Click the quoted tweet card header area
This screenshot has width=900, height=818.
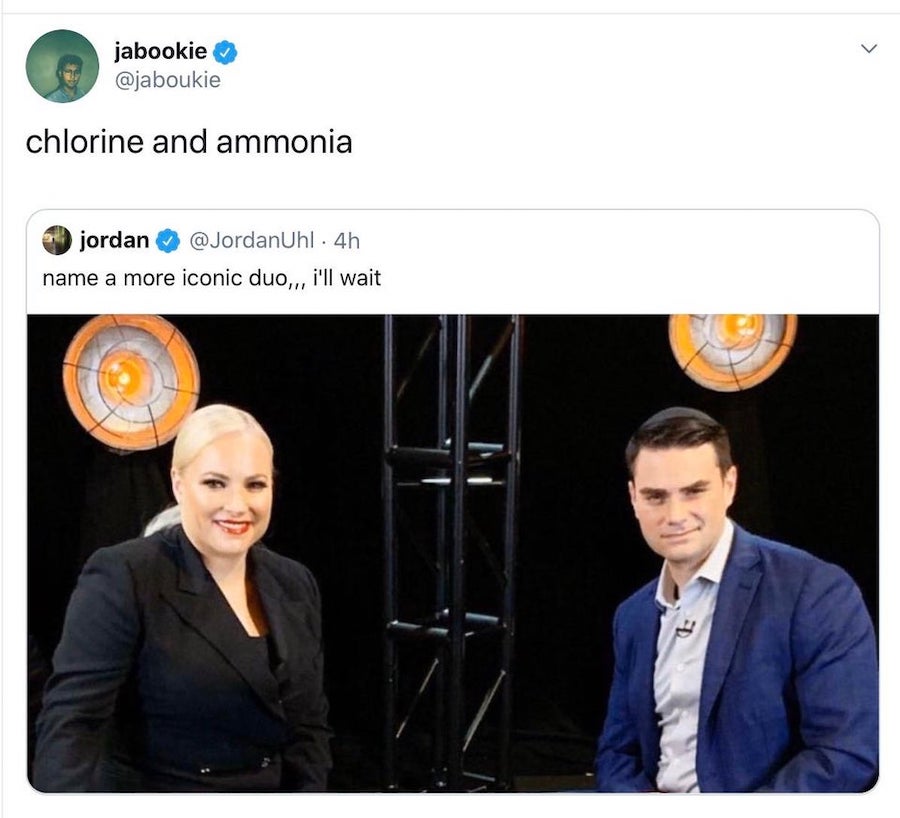(453, 261)
